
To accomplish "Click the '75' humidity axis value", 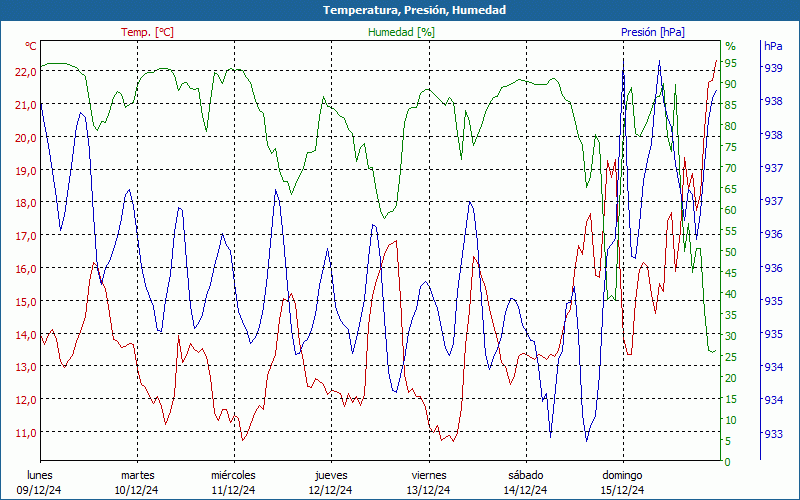I will pyautogui.click(x=731, y=147).
